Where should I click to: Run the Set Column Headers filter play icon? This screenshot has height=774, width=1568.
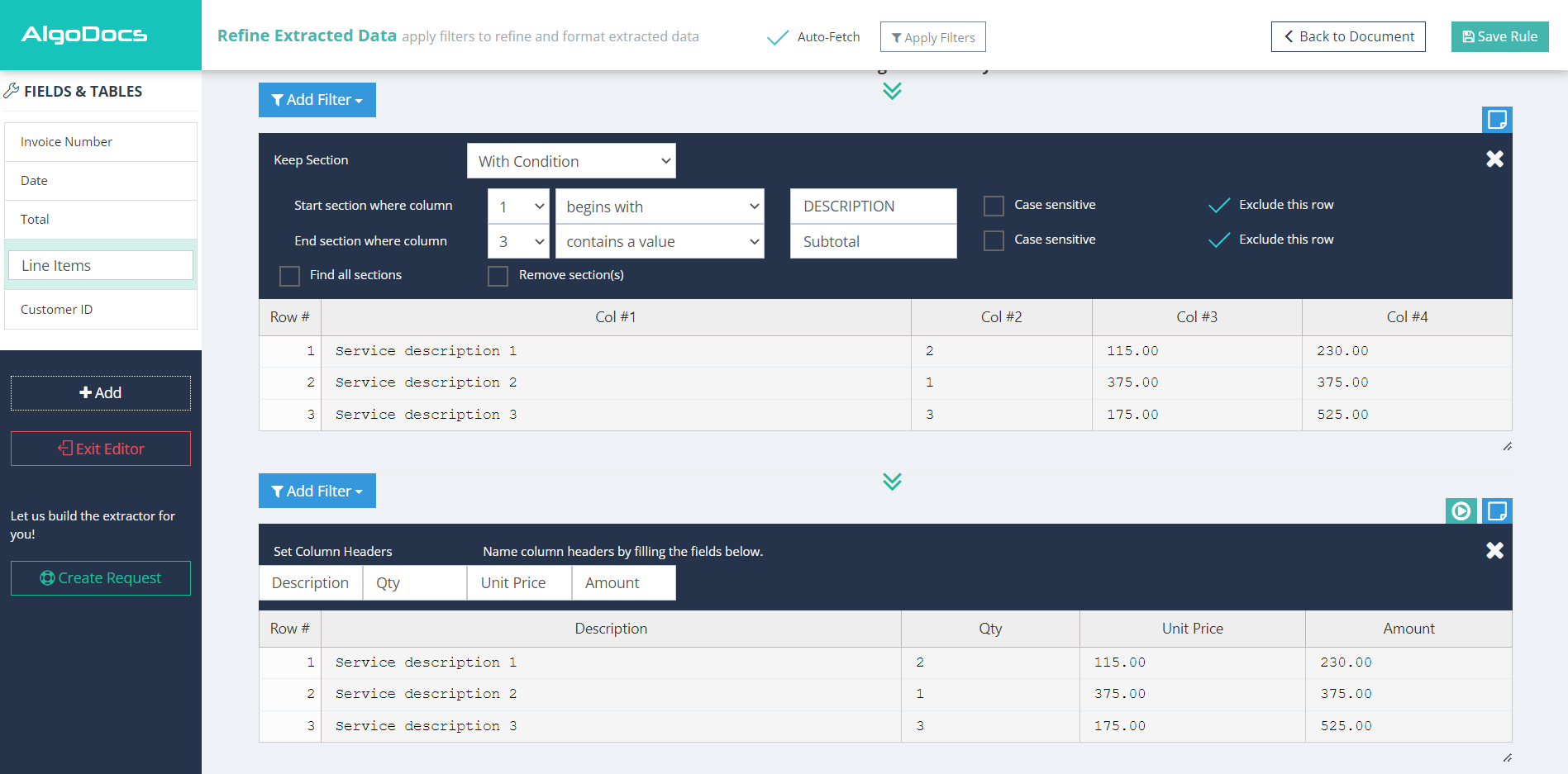[x=1461, y=511]
